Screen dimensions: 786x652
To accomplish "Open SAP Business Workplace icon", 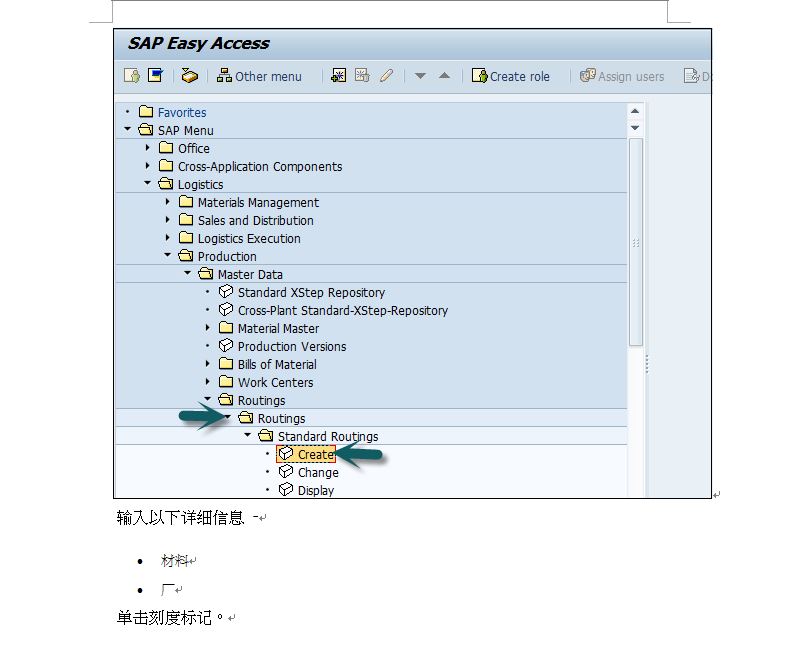I will (189, 76).
